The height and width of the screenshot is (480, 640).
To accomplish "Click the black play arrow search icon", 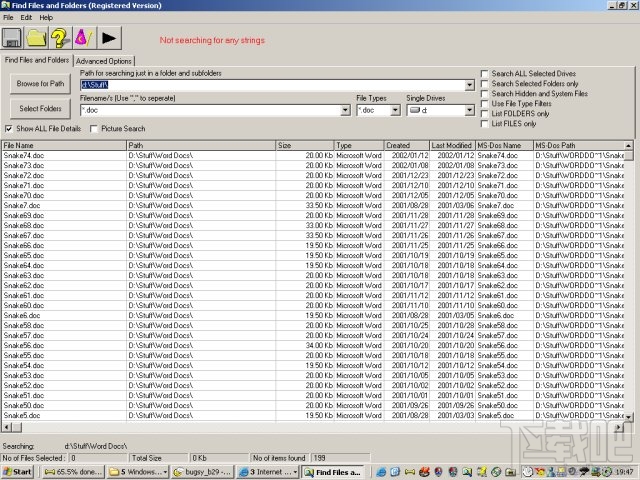I will coord(109,38).
